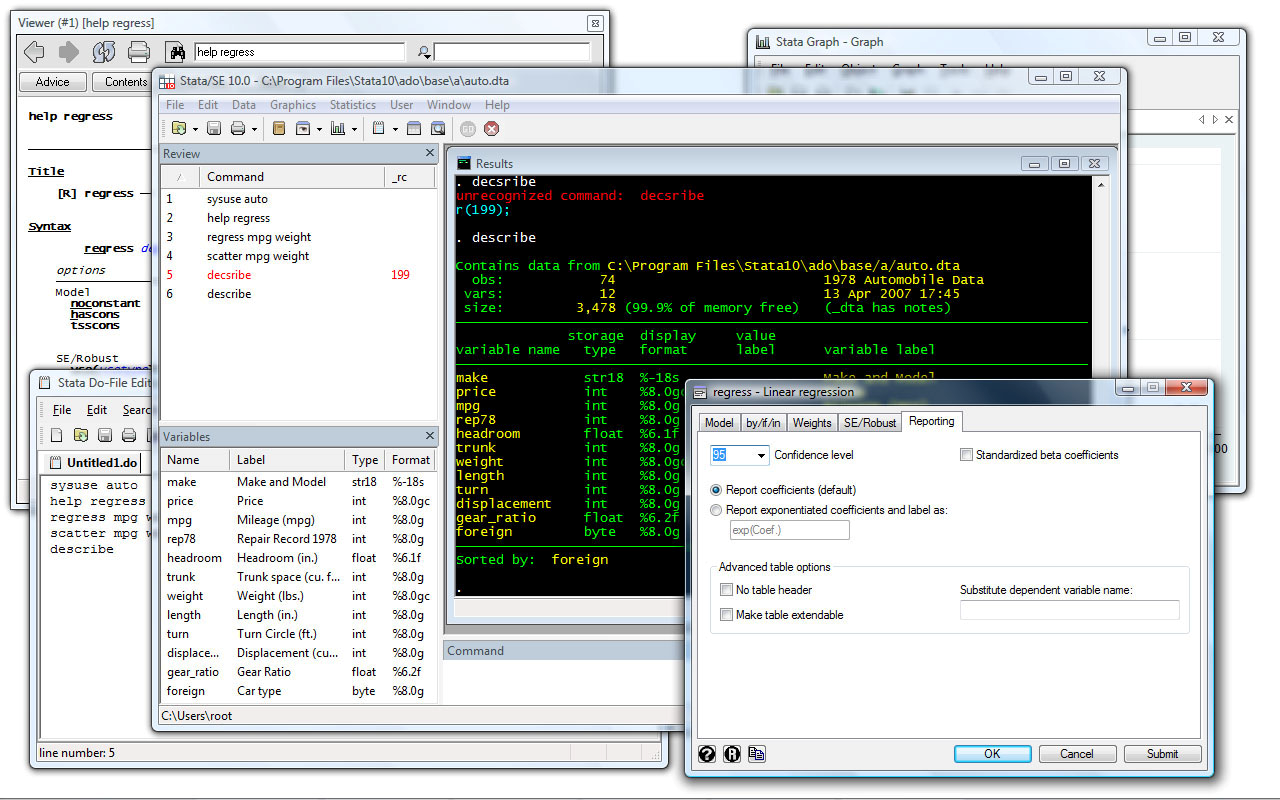Click the Reset (R) icon in regress dialog
Viewport: 1280px width, 800px height.
(732, 753)
